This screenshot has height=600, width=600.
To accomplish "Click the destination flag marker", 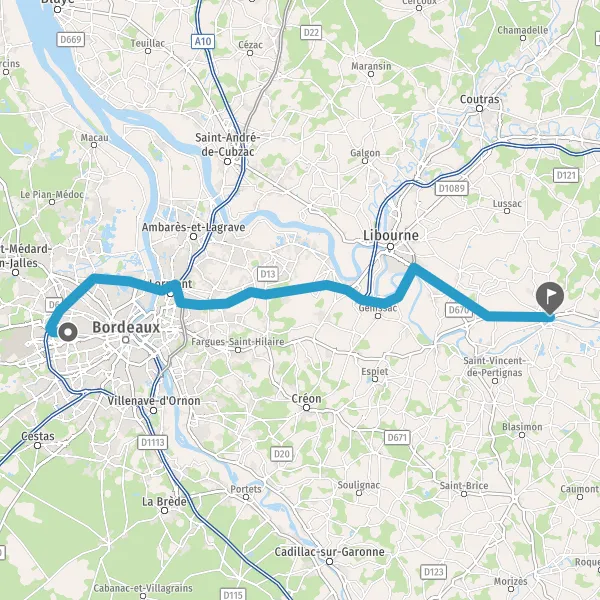I will pyautogui.click(x=550, y=299).
